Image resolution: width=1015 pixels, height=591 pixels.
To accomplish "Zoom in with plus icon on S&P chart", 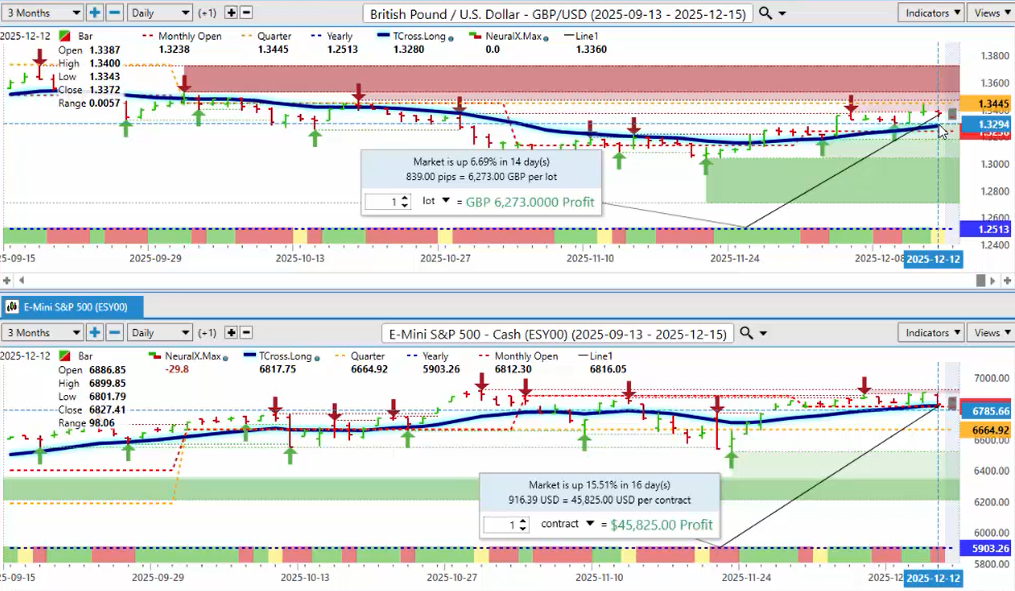I will coord(95,333).
